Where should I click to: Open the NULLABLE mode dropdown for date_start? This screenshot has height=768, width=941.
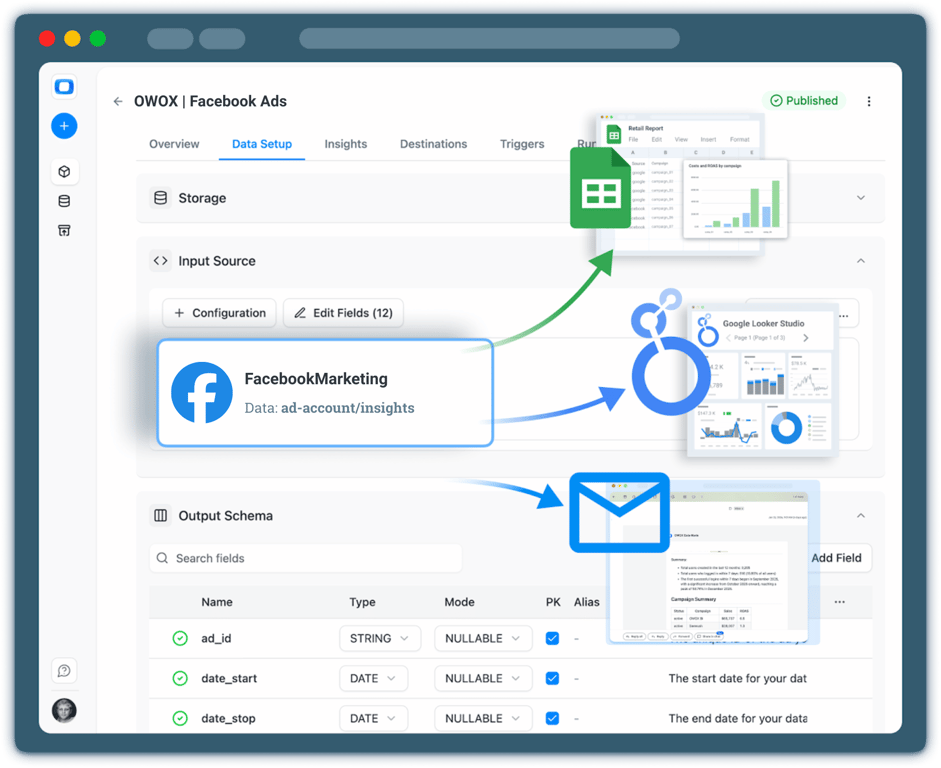[x=483, y=679]
